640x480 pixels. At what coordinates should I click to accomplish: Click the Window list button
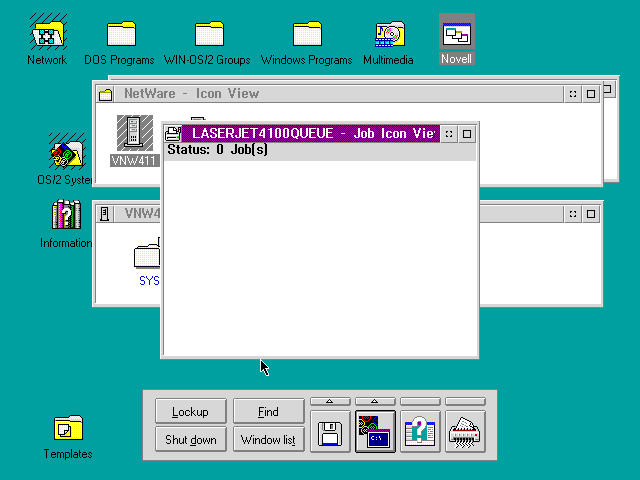pos(269,440)
